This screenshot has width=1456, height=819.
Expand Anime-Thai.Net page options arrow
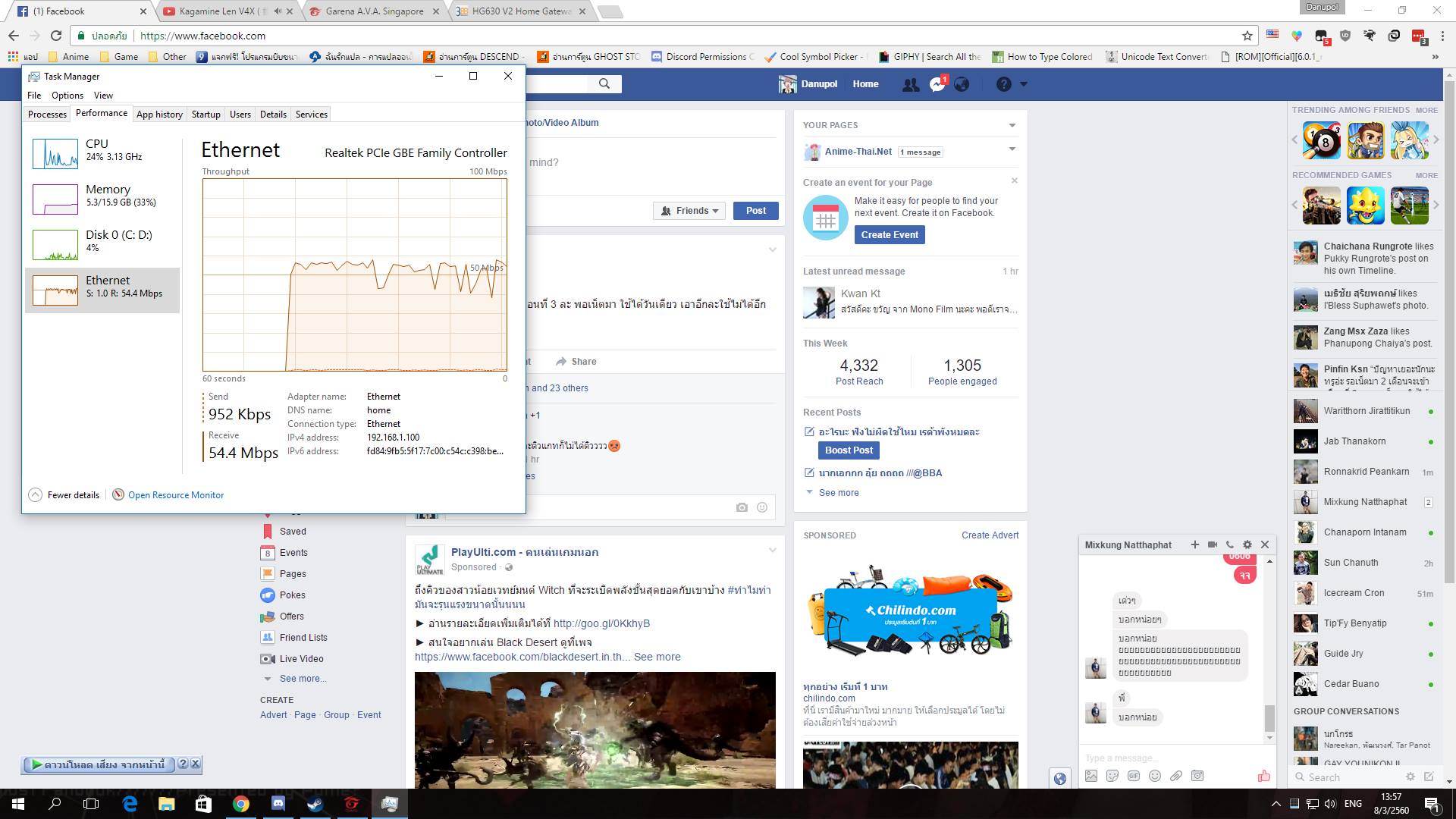(1012, 149)
